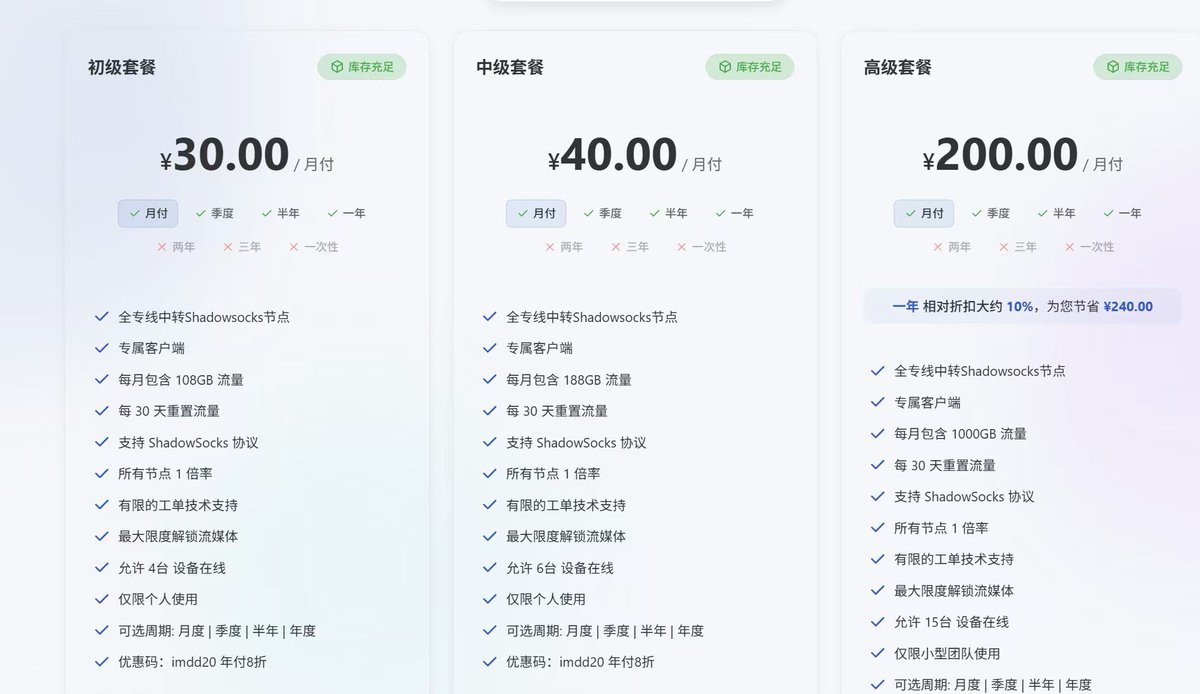Image resolution: width=1200 pixels, height=694 pixels.
Task: Select 一年 billing in the 中级套餐 card
Action: 734,213
